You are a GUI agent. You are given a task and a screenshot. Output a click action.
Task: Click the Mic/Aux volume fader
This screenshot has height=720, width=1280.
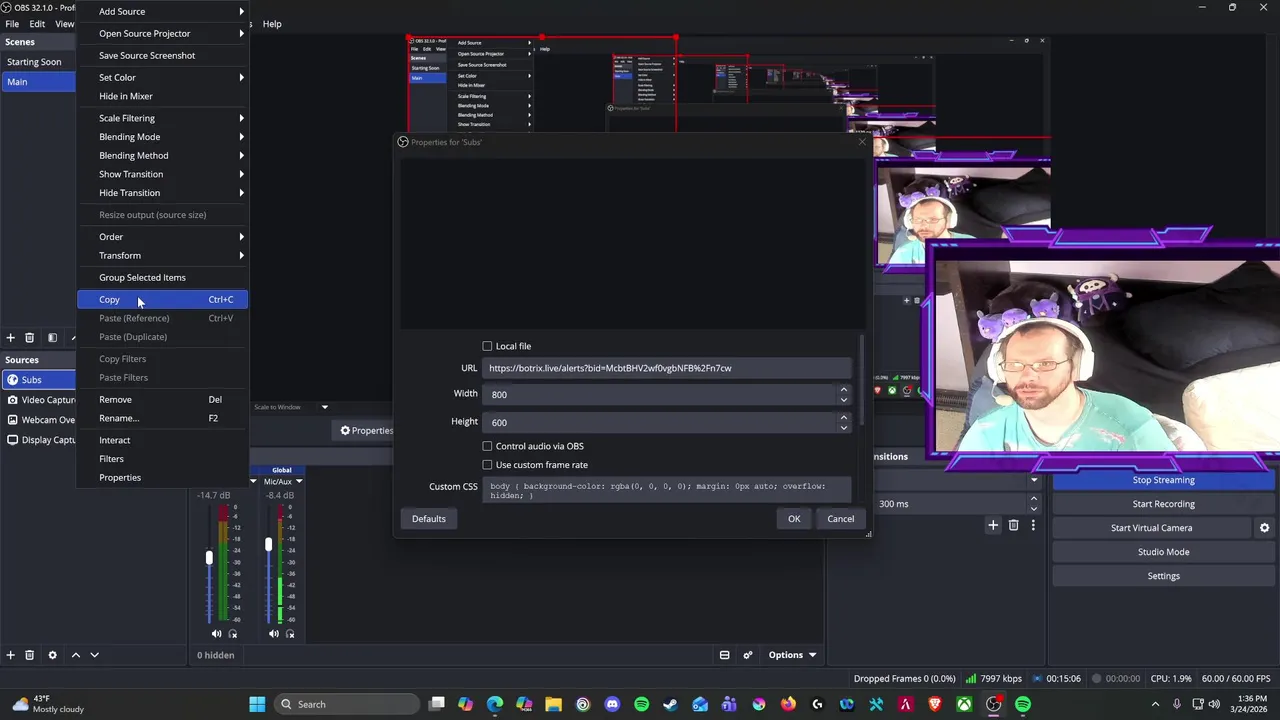point(268,545)
